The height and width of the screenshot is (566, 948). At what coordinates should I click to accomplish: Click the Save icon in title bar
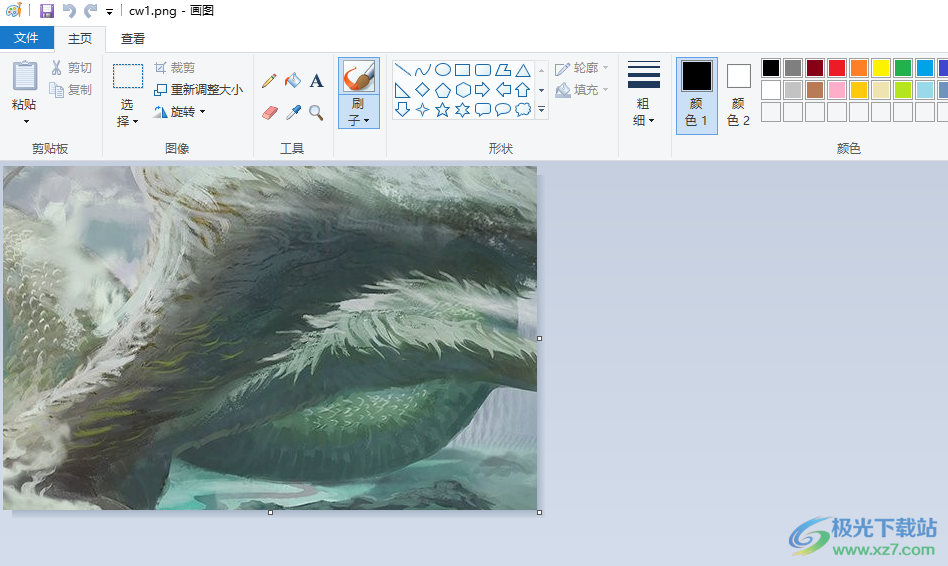(x=47, y=10)
